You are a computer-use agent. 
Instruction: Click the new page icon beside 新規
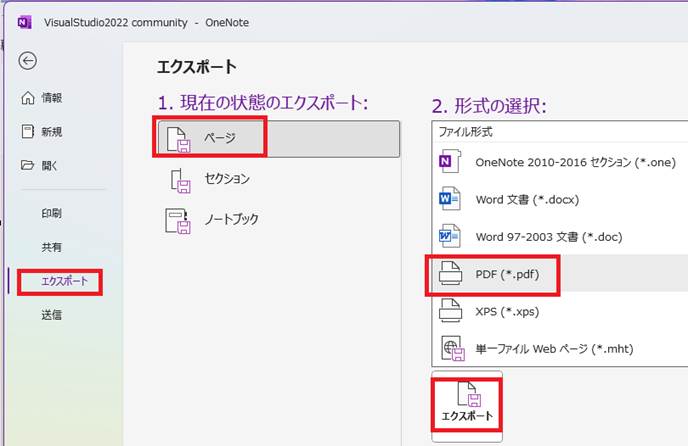coord(28,131)
